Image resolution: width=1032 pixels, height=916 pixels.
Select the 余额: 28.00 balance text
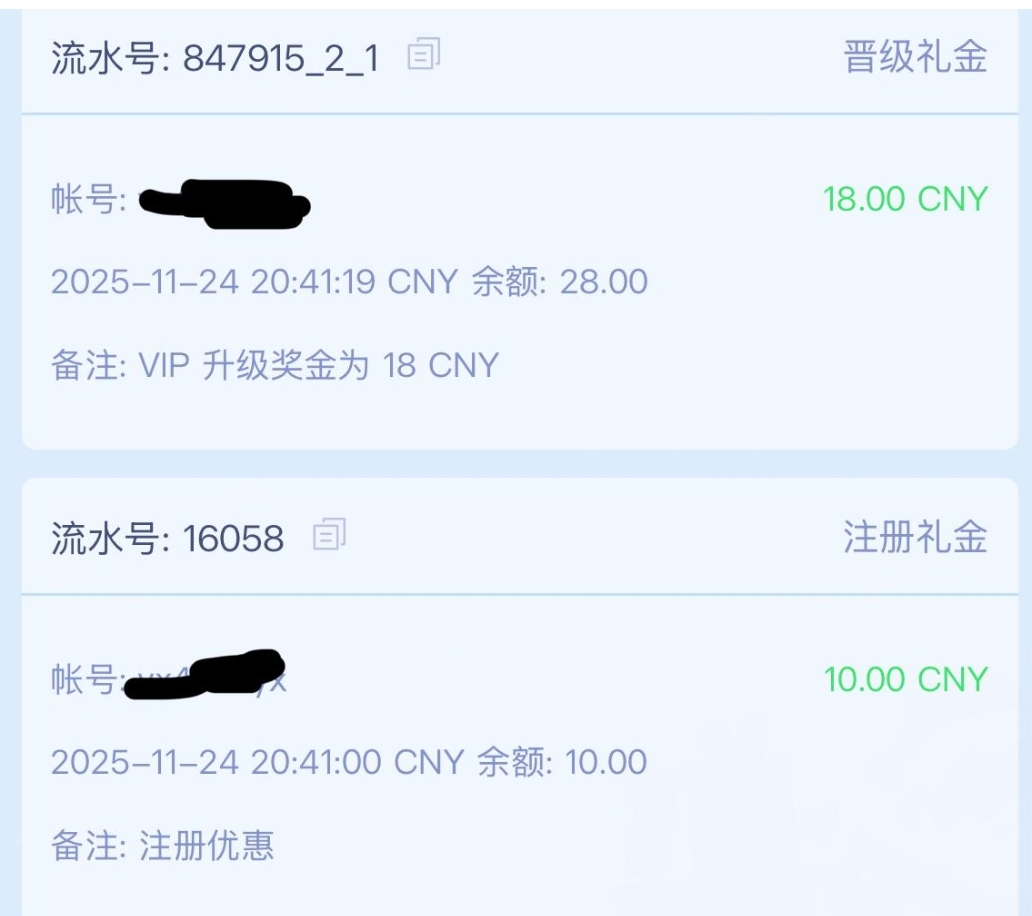(559, 282)
